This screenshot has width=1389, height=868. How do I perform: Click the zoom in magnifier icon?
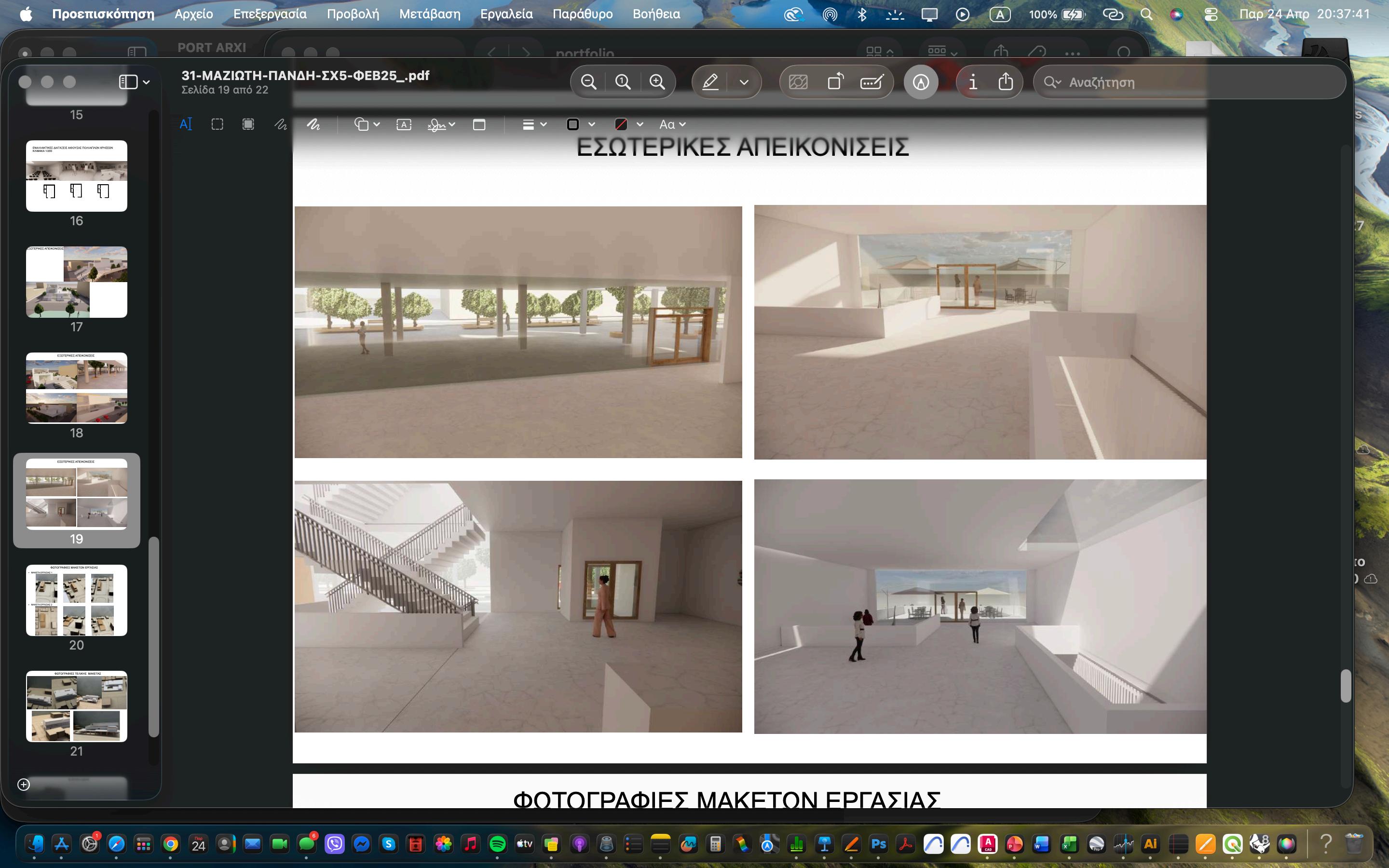(656, 82)
